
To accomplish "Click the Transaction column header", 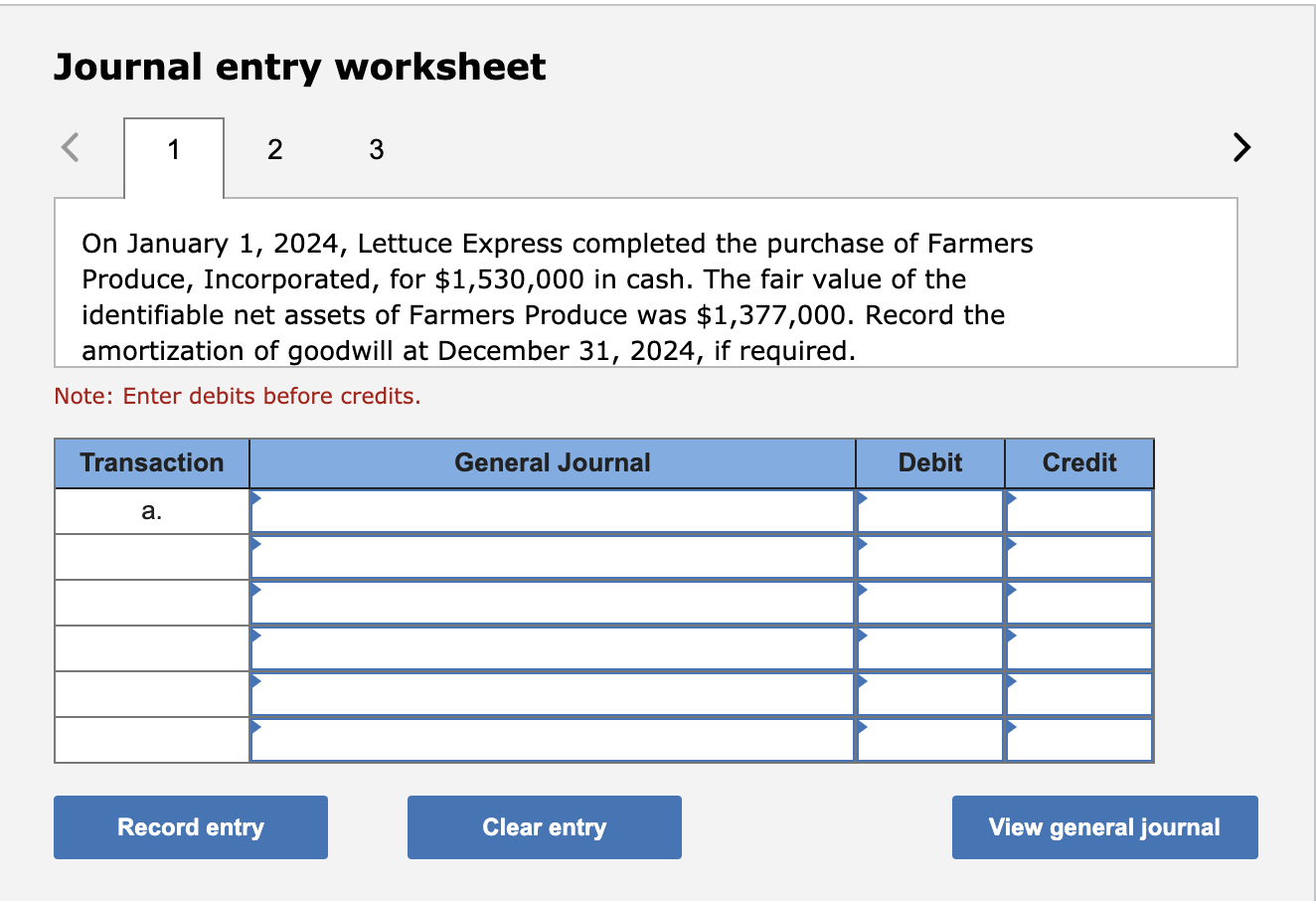I will [x=150, y=462].
